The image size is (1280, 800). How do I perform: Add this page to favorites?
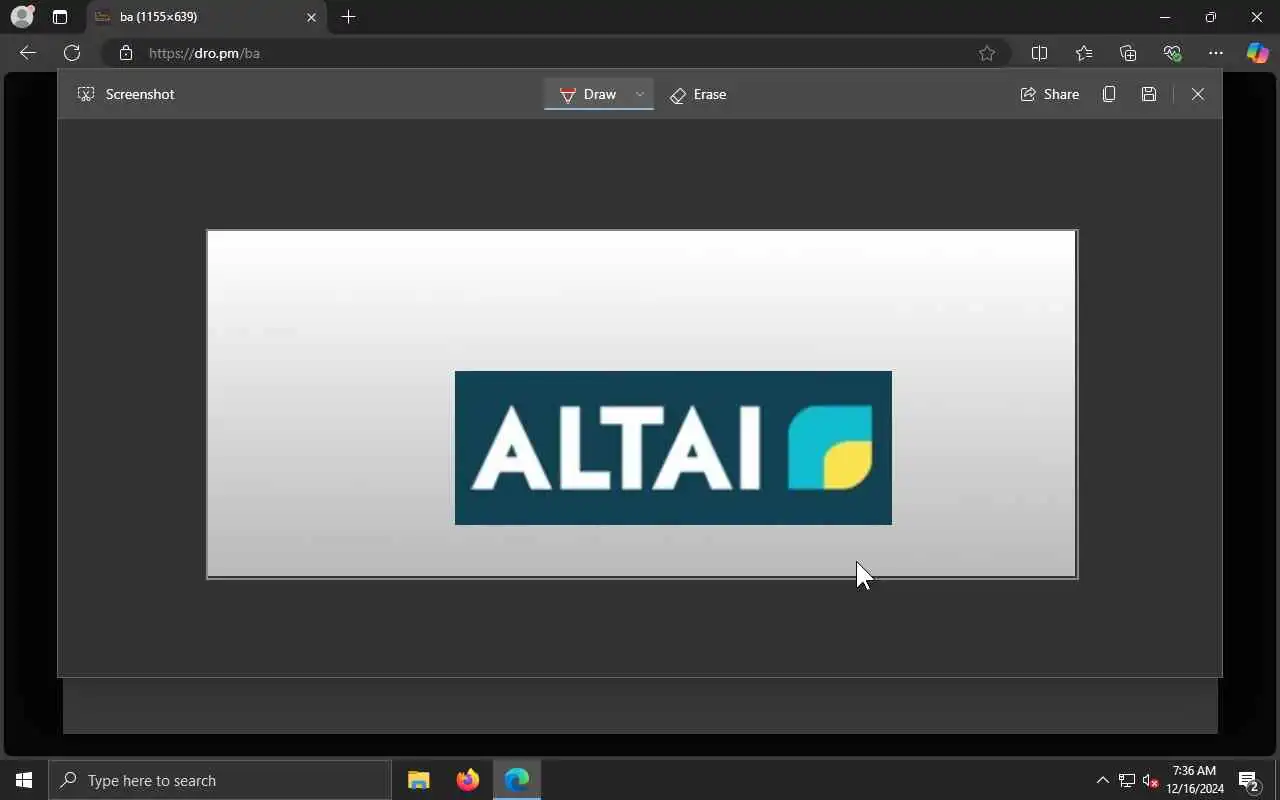[x=987, y=53]
